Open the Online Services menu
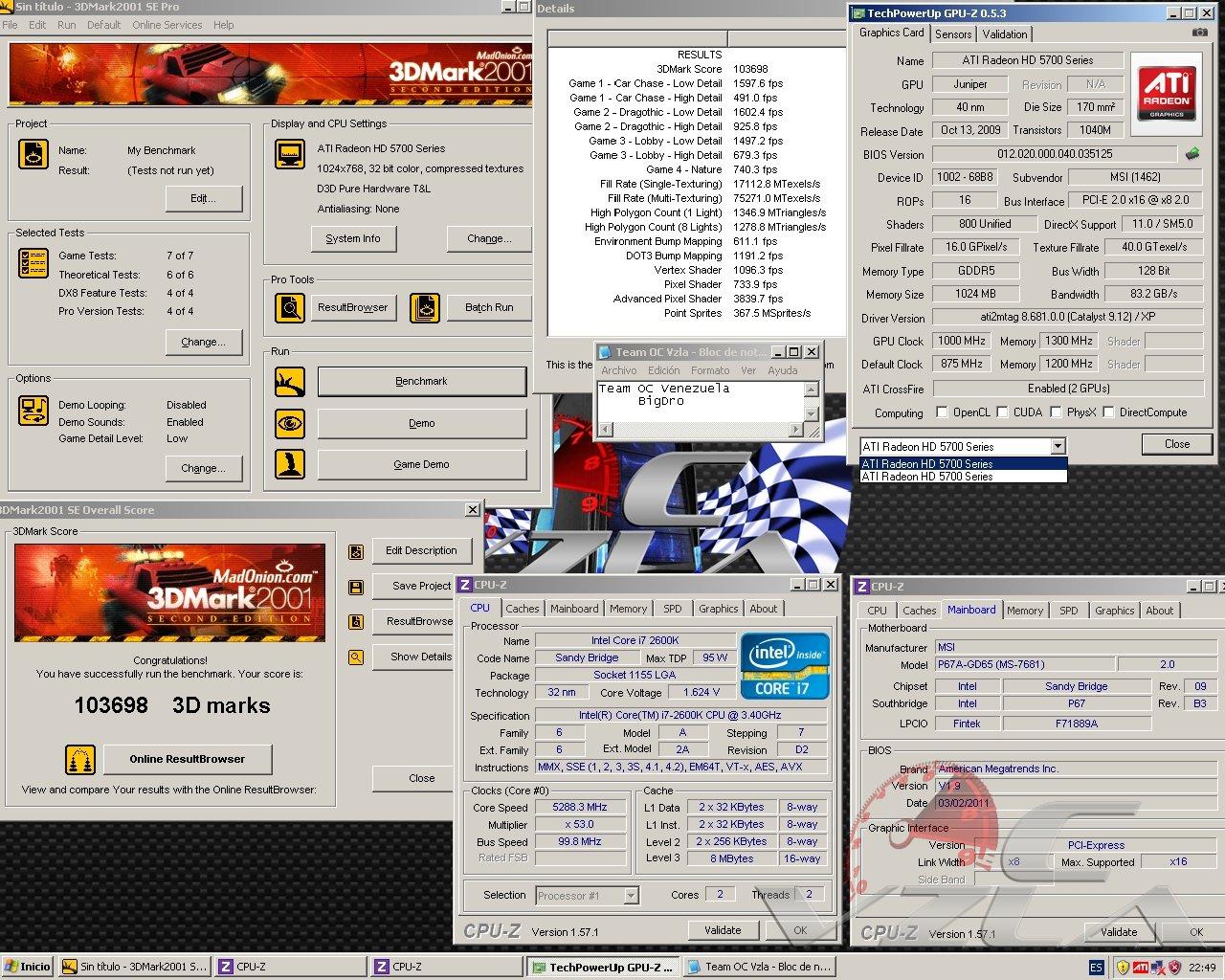This screenshot has width=1225, height=980. click(x=167, y=25)
